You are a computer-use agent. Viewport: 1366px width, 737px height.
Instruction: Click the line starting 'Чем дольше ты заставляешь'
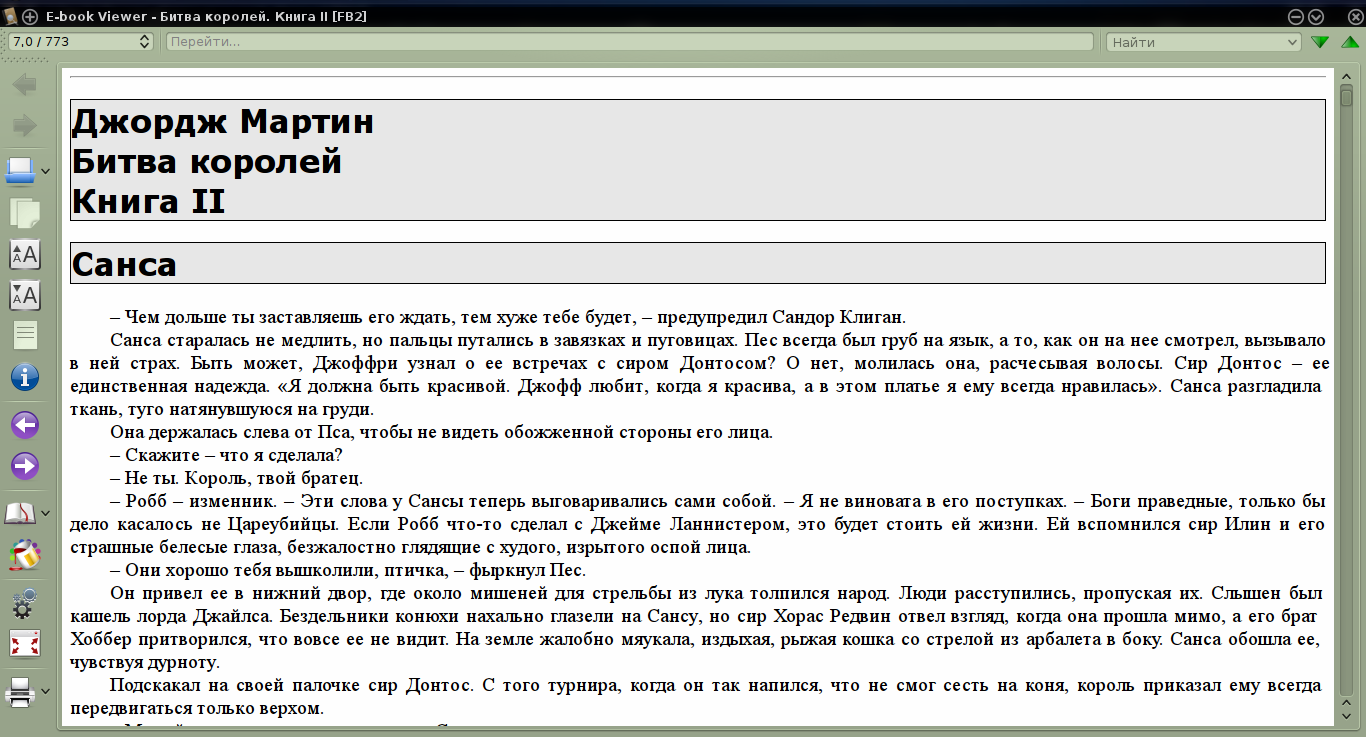[508, 318]
